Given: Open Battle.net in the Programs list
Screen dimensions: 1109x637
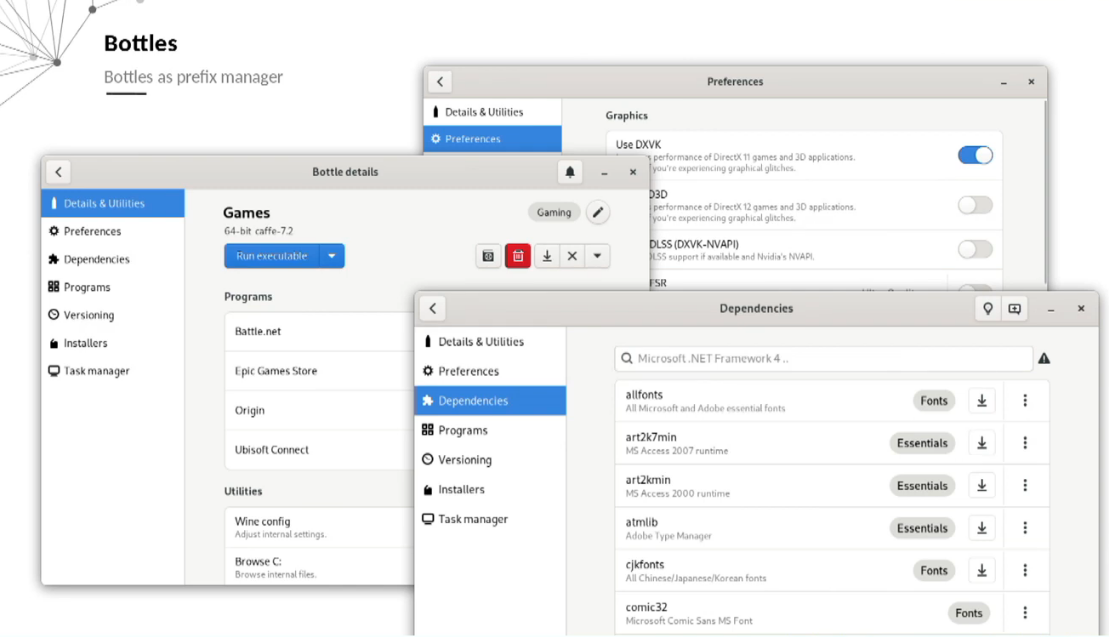Looking at the screenshot, I should click(258, 331).
